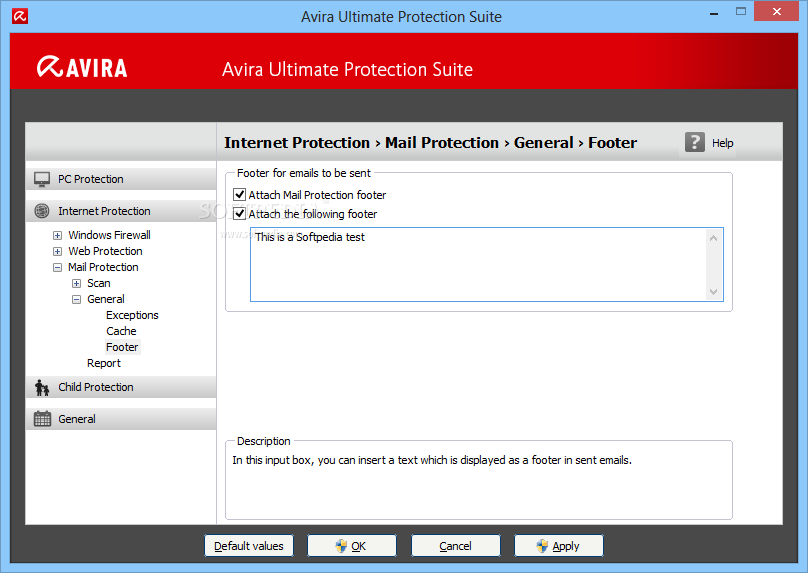
Task: Click the Apply button
Action: coord(559,546)
